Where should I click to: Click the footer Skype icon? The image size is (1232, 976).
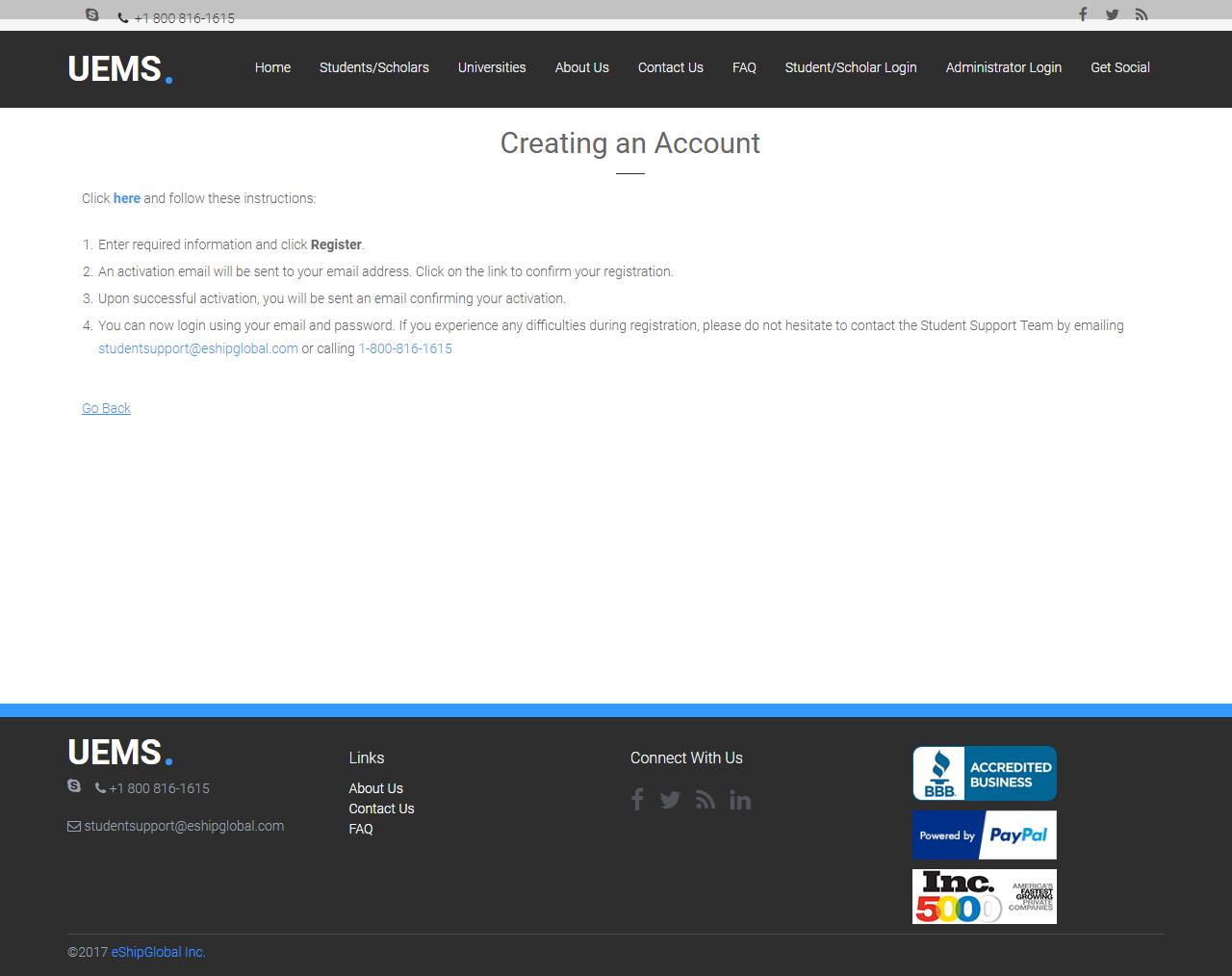tap(74, 786)
